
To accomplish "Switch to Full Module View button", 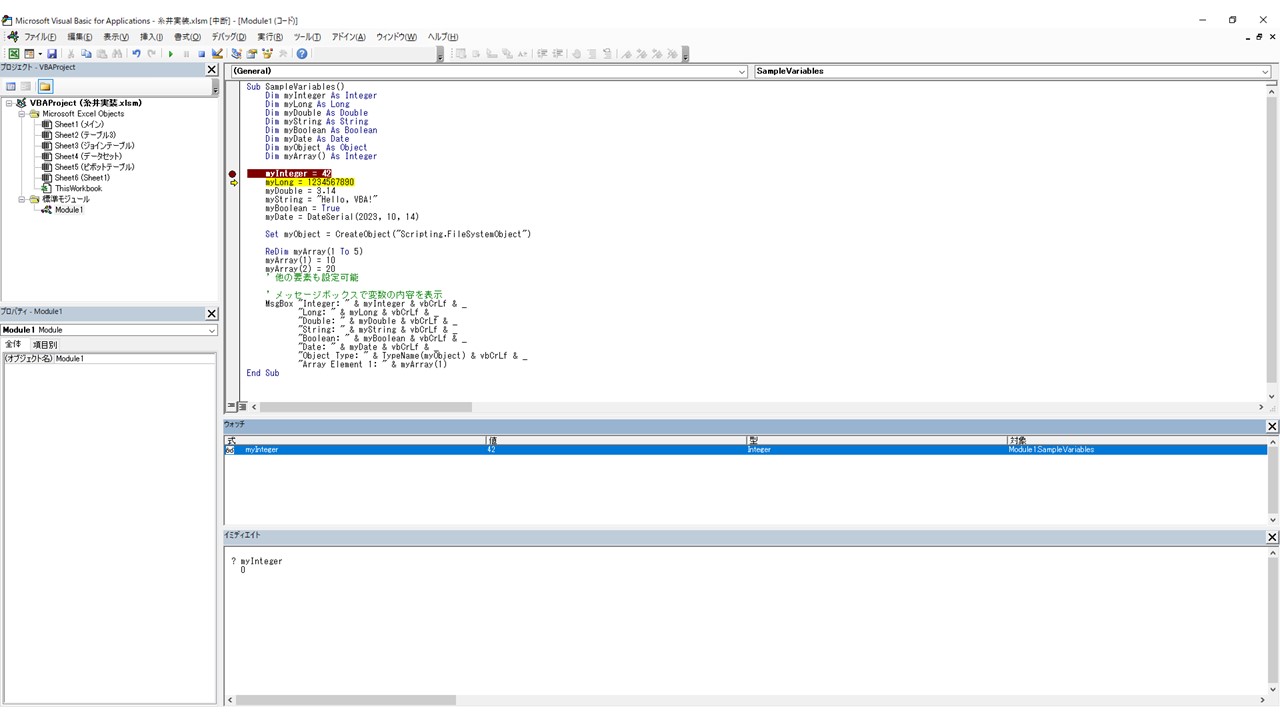I will [242, 407].
